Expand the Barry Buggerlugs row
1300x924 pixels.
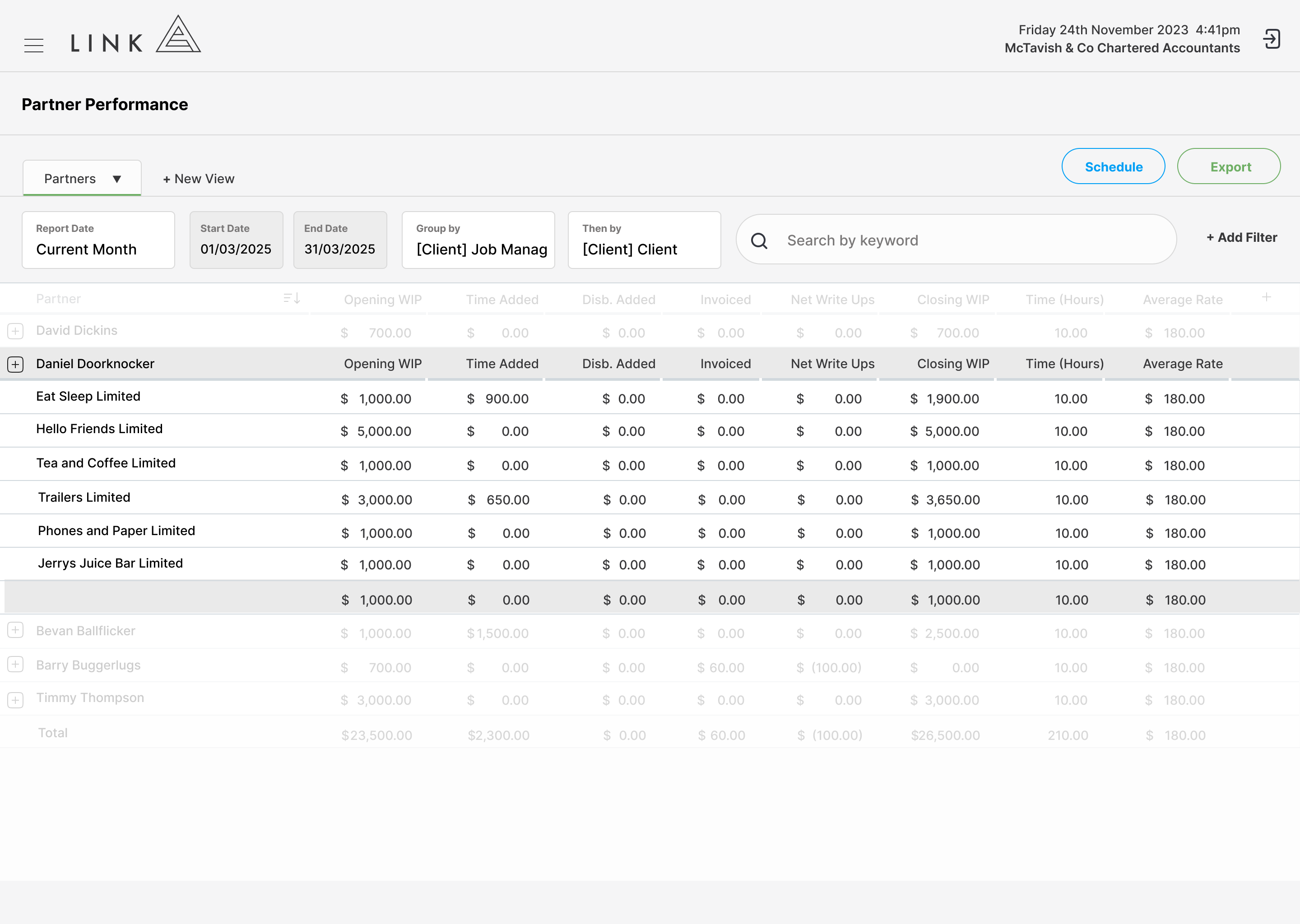click(15, 664)
